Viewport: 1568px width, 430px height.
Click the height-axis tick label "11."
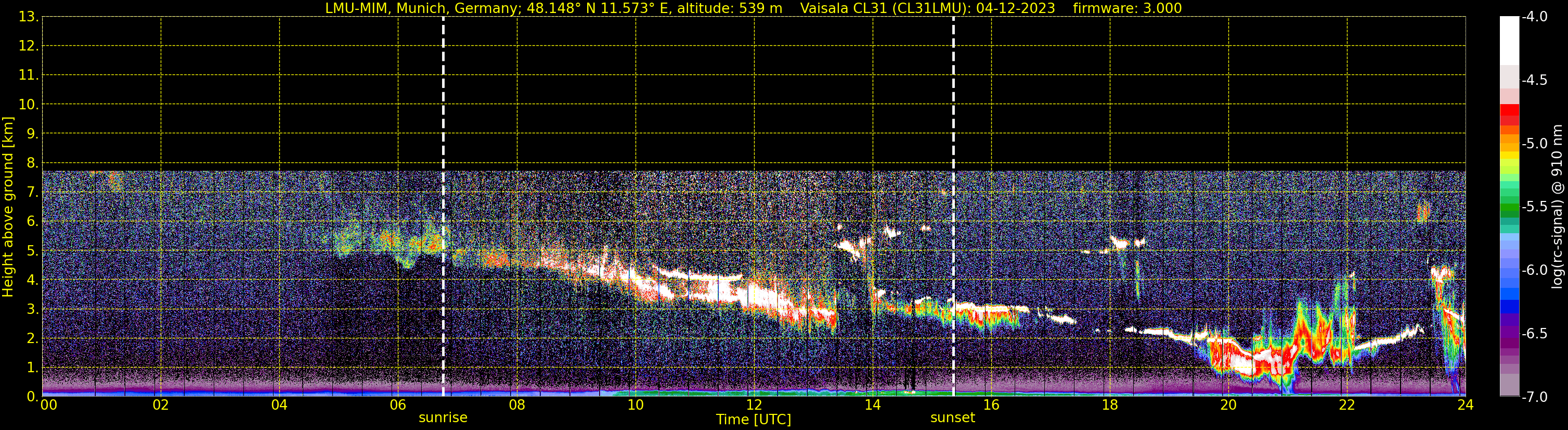(x=29, y=75)
